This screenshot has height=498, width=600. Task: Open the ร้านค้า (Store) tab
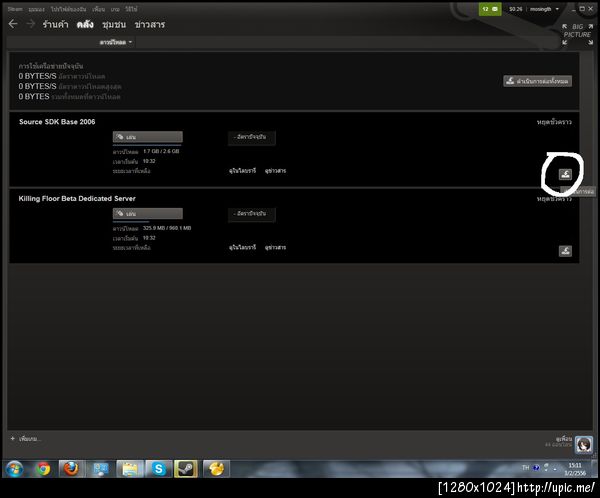[x=55, y=24]
